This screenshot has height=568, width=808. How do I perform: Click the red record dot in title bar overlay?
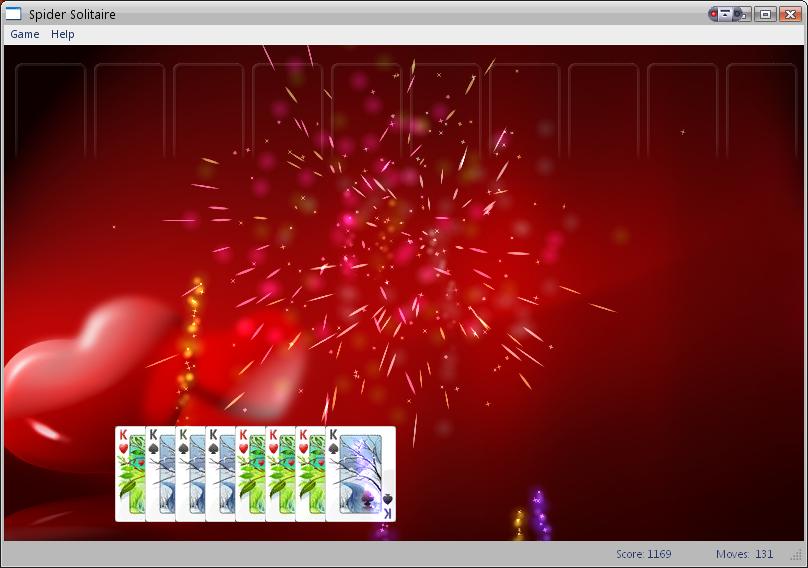tap(714, 14)
